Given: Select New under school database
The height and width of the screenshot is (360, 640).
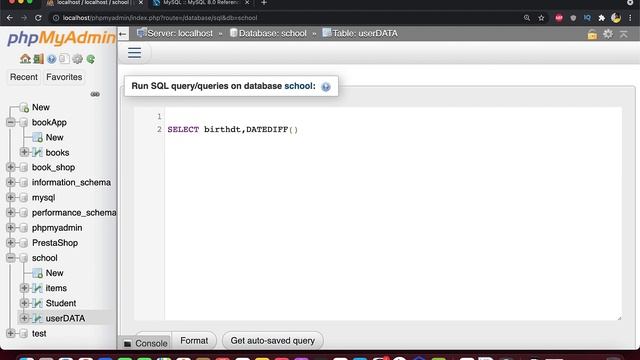Looking at the screenshot, I should click(x=54, y=273).
